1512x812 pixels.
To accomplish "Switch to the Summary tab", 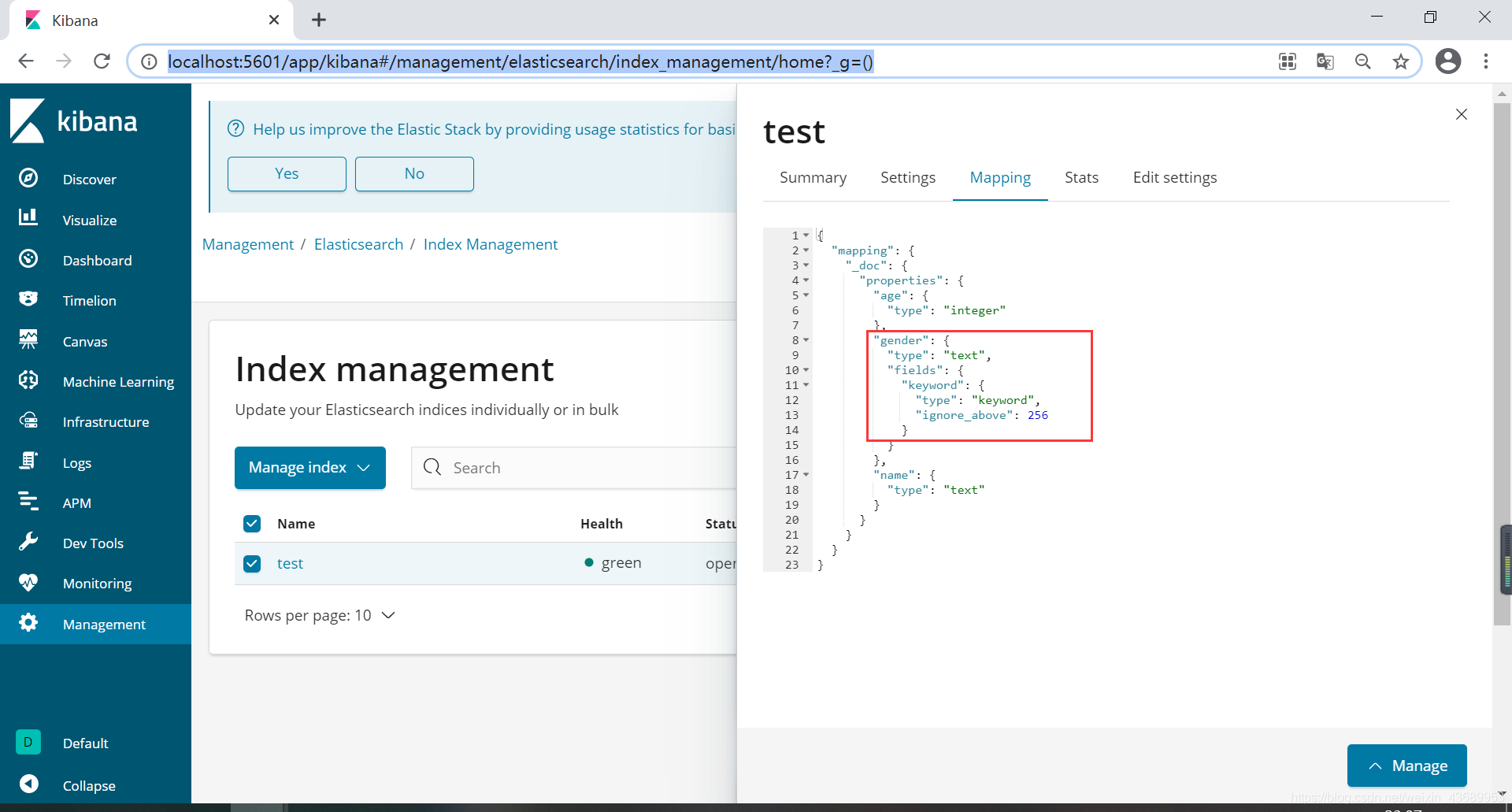I will (x=813, y=178).
